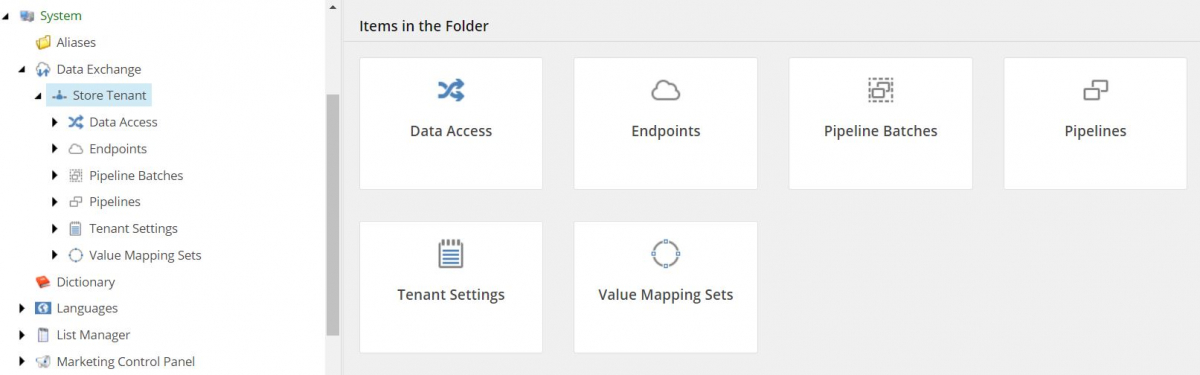The width and height of the screenshot is (1200, 375).
Task: Click the content tree vertical scrollbar
Action: (x=333, y=215)
